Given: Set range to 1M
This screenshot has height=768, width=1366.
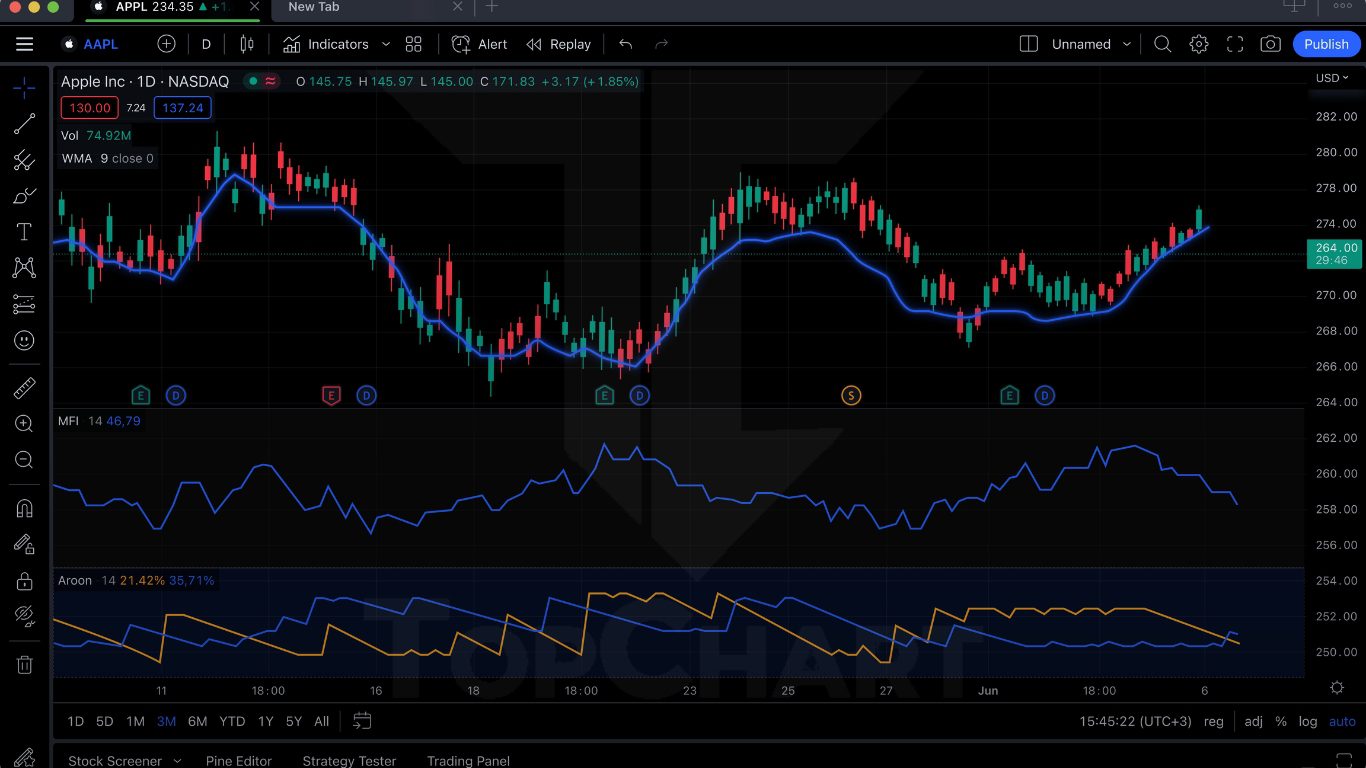Looking at the screenshot, I should [135, 721].
